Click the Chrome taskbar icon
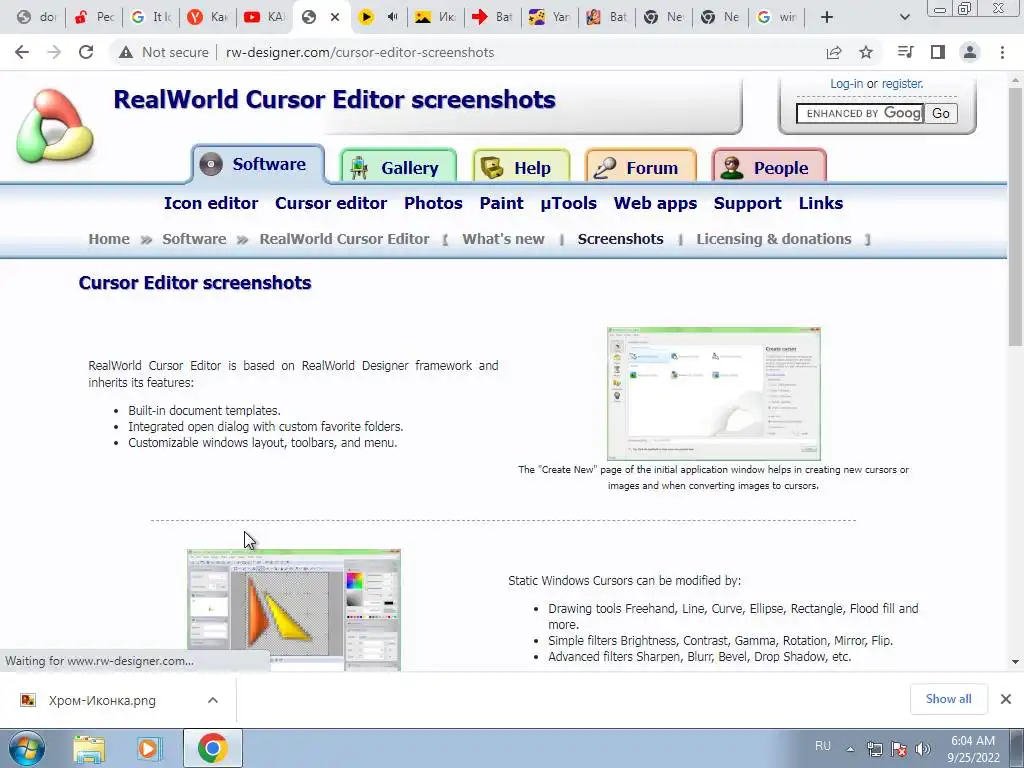Screen dimensions: 1024x768 212,748
